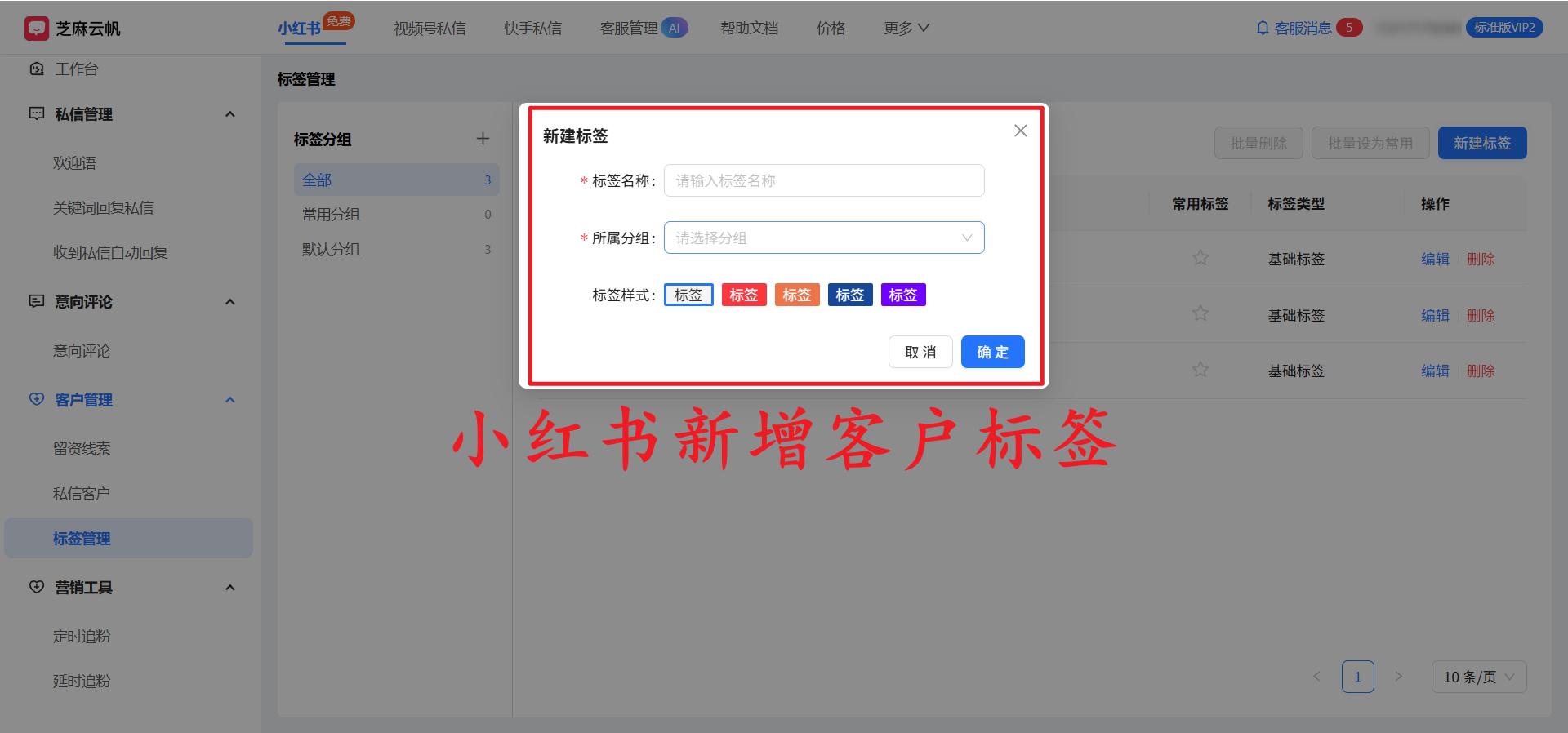Switch to the 视频号私信 tab
The width and height of the screenshot is (1568, 733).
[430, 29]
